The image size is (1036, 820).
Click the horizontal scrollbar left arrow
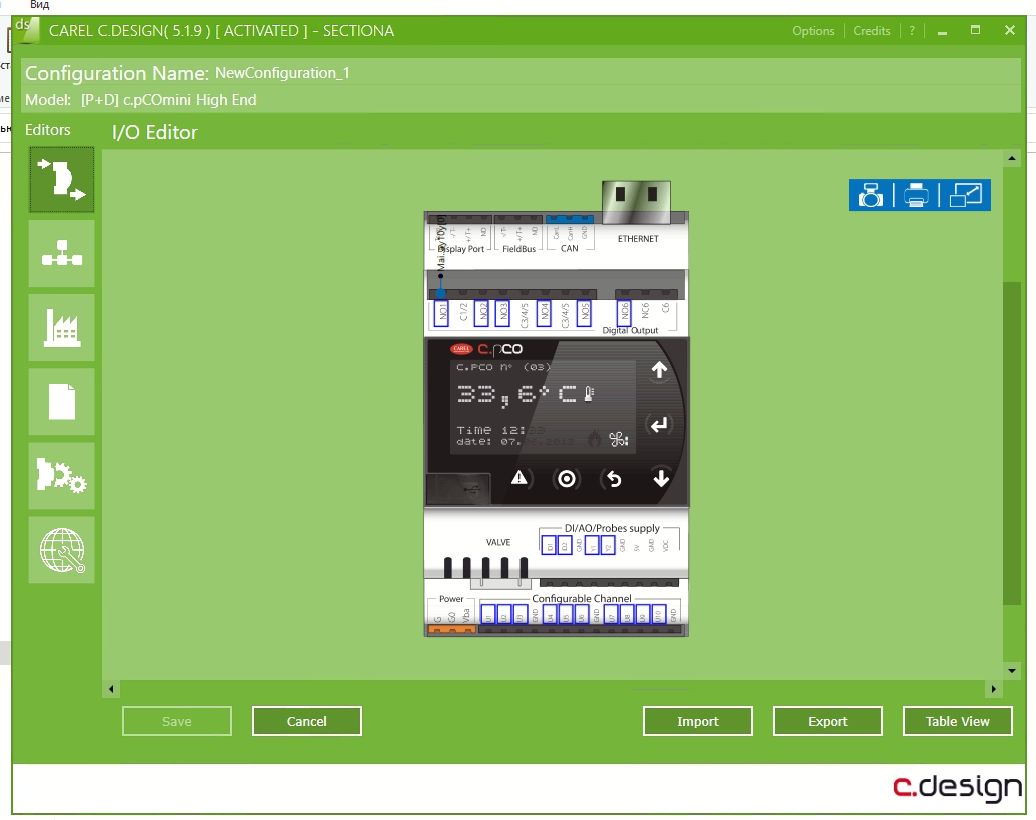111,689
